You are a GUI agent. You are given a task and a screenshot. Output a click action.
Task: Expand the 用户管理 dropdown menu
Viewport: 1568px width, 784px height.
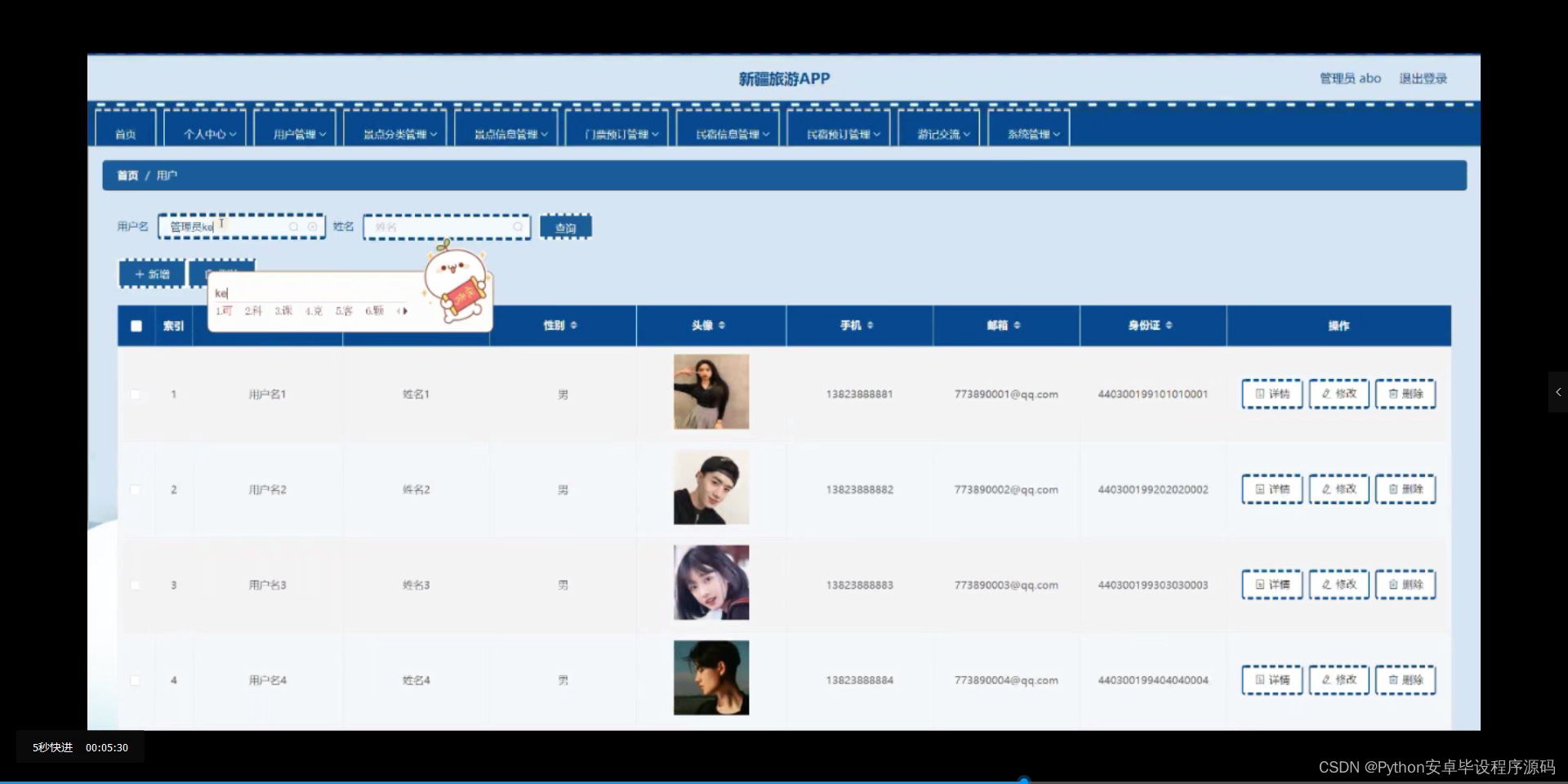point(296,133)
